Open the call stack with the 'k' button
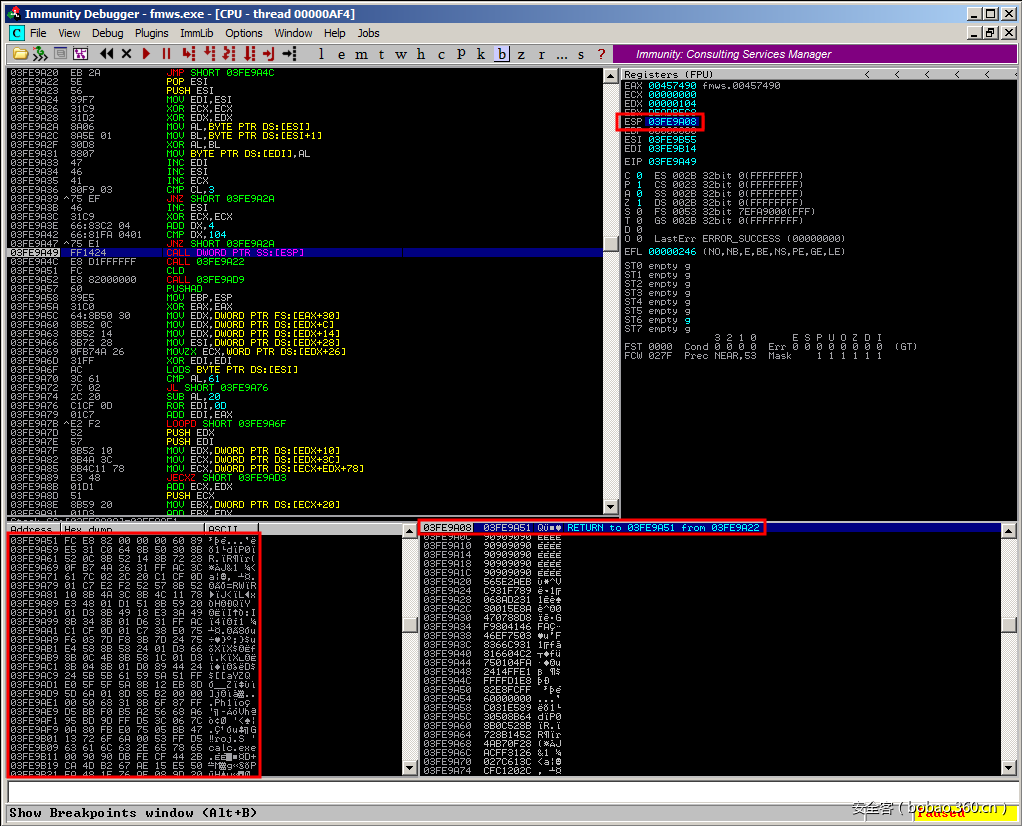The width and height of the screenshot is (1022, 826). (481, 54)
